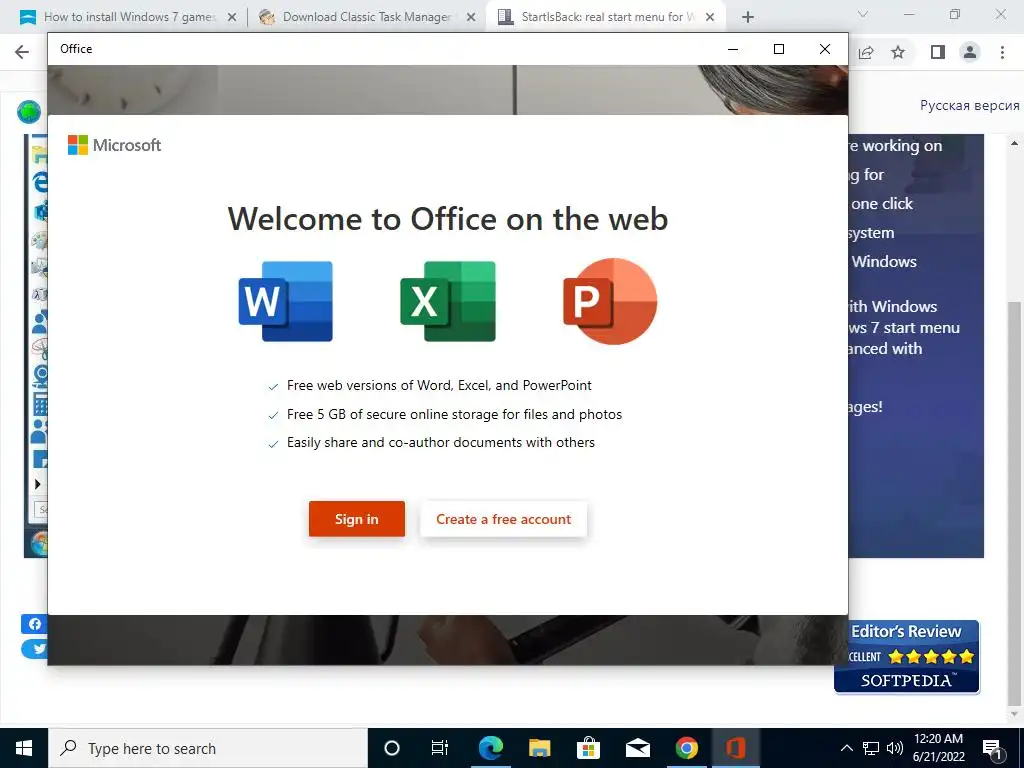The height and width of the screenshot is (768, 1024).
Task: Minimize the Office window
Action: (x=733, y=49)
